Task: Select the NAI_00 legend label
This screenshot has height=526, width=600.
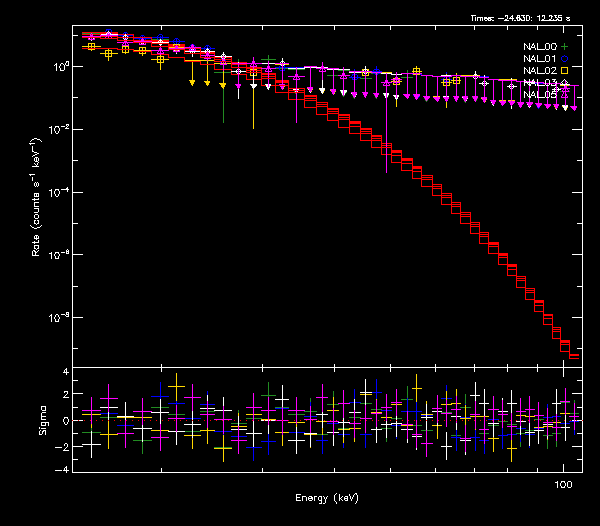Action: 539,47
